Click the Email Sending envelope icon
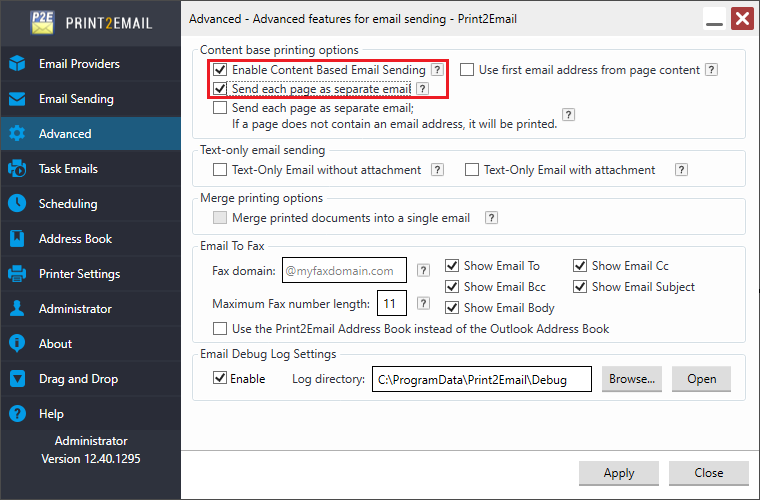Viewport: 760px width, 500px height. tap(17, 99)
